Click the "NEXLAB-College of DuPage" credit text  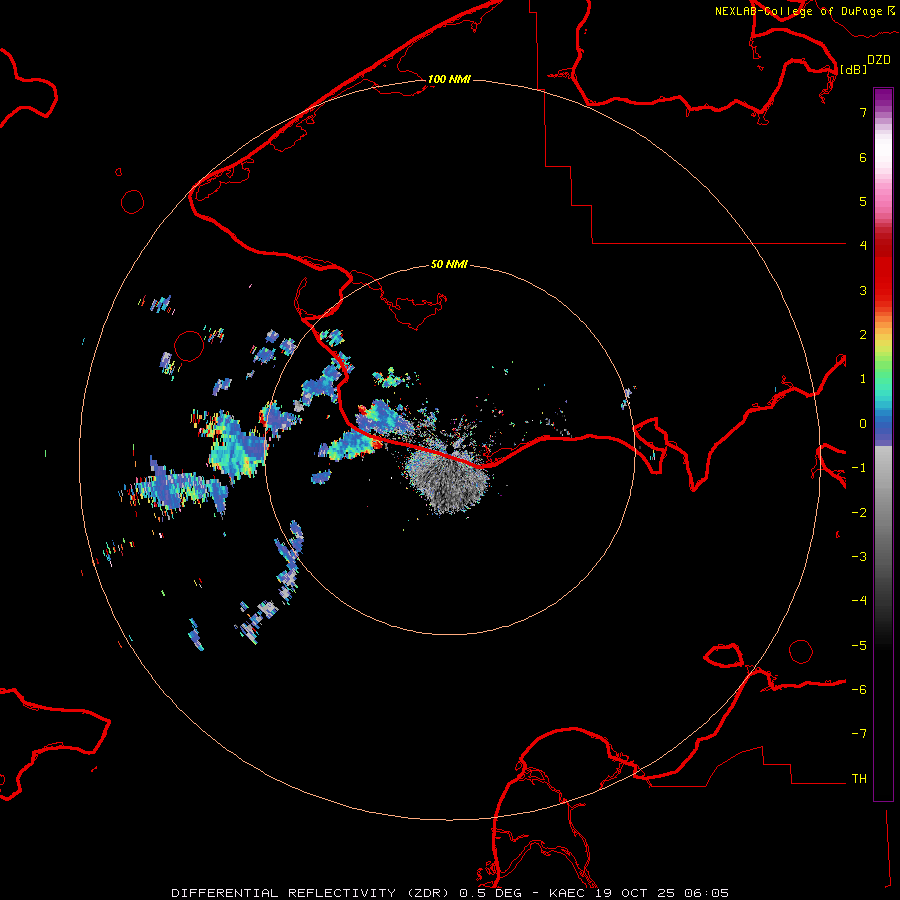coord(798,11)
